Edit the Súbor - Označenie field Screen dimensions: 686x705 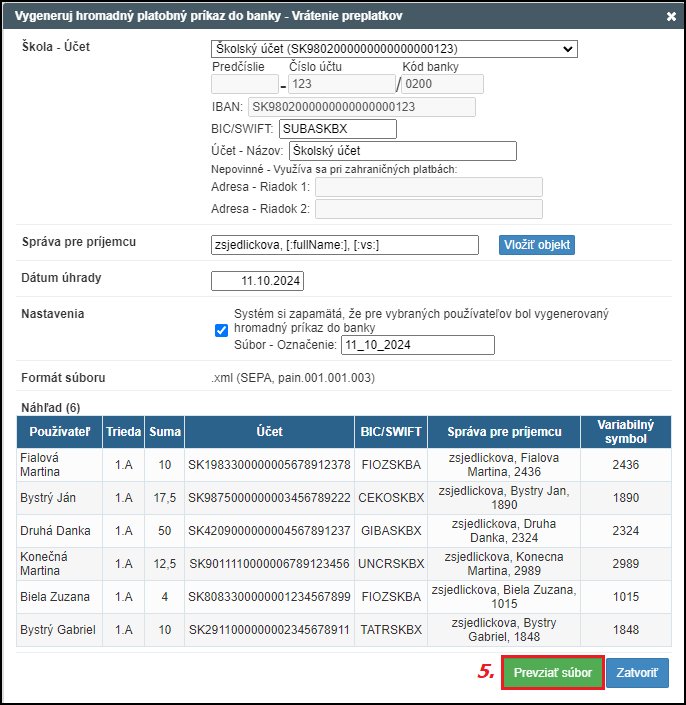coord(418,345)
